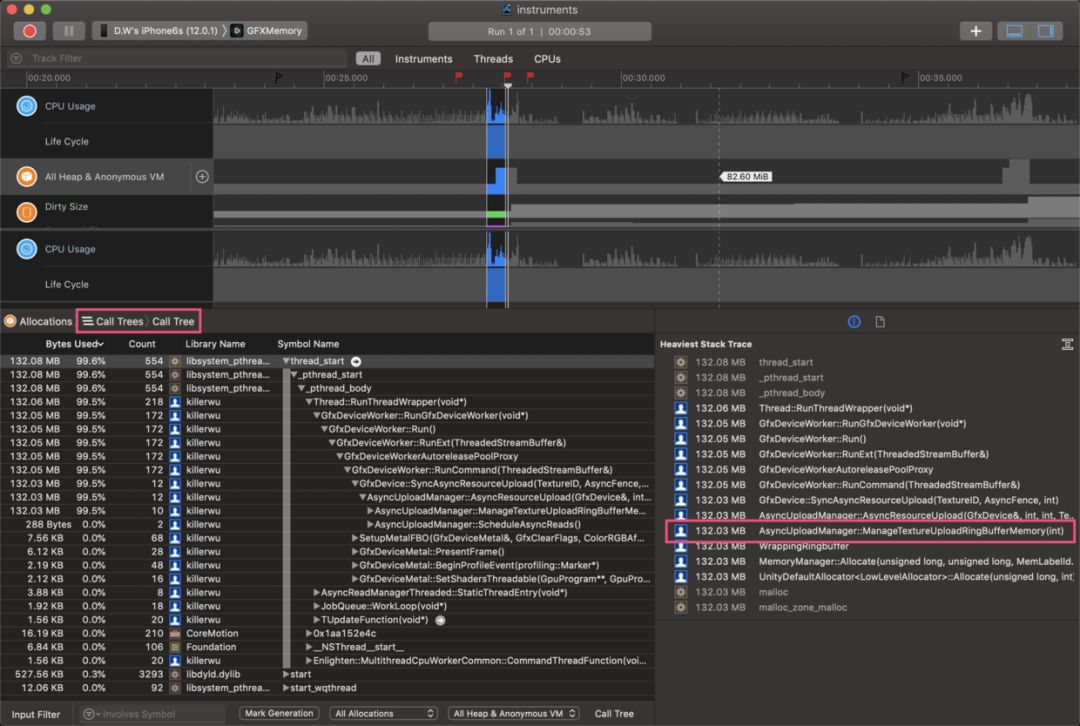The image size is (1080, 726).
Task: Collapse GfxDeviceWorker::Run() row
Action: click(324, 429)
